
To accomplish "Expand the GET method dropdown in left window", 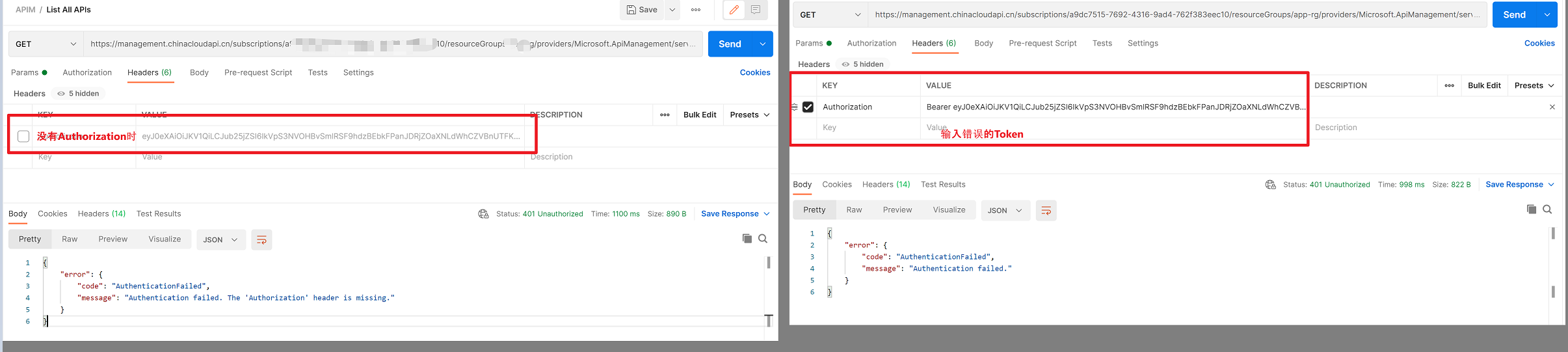I will [x=46, y=44].
